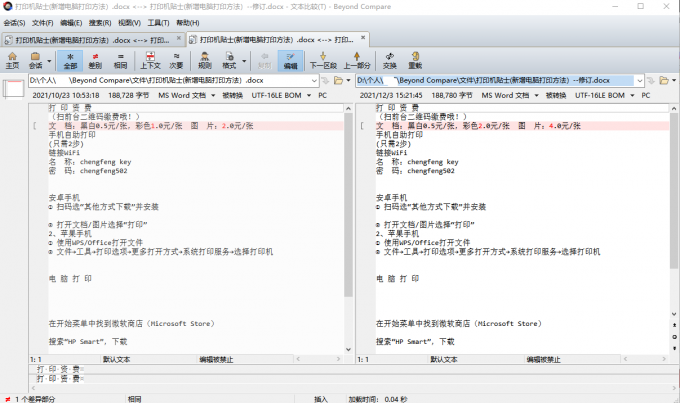Open the Tools (工具) menu

158,23
